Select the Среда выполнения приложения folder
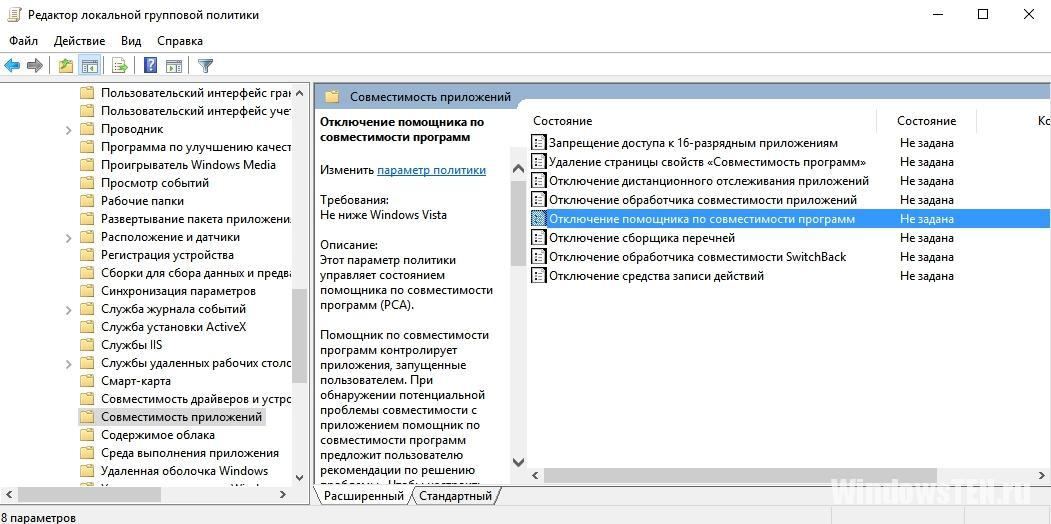This screenshot has height=524, width=1051. pos(190,453)
